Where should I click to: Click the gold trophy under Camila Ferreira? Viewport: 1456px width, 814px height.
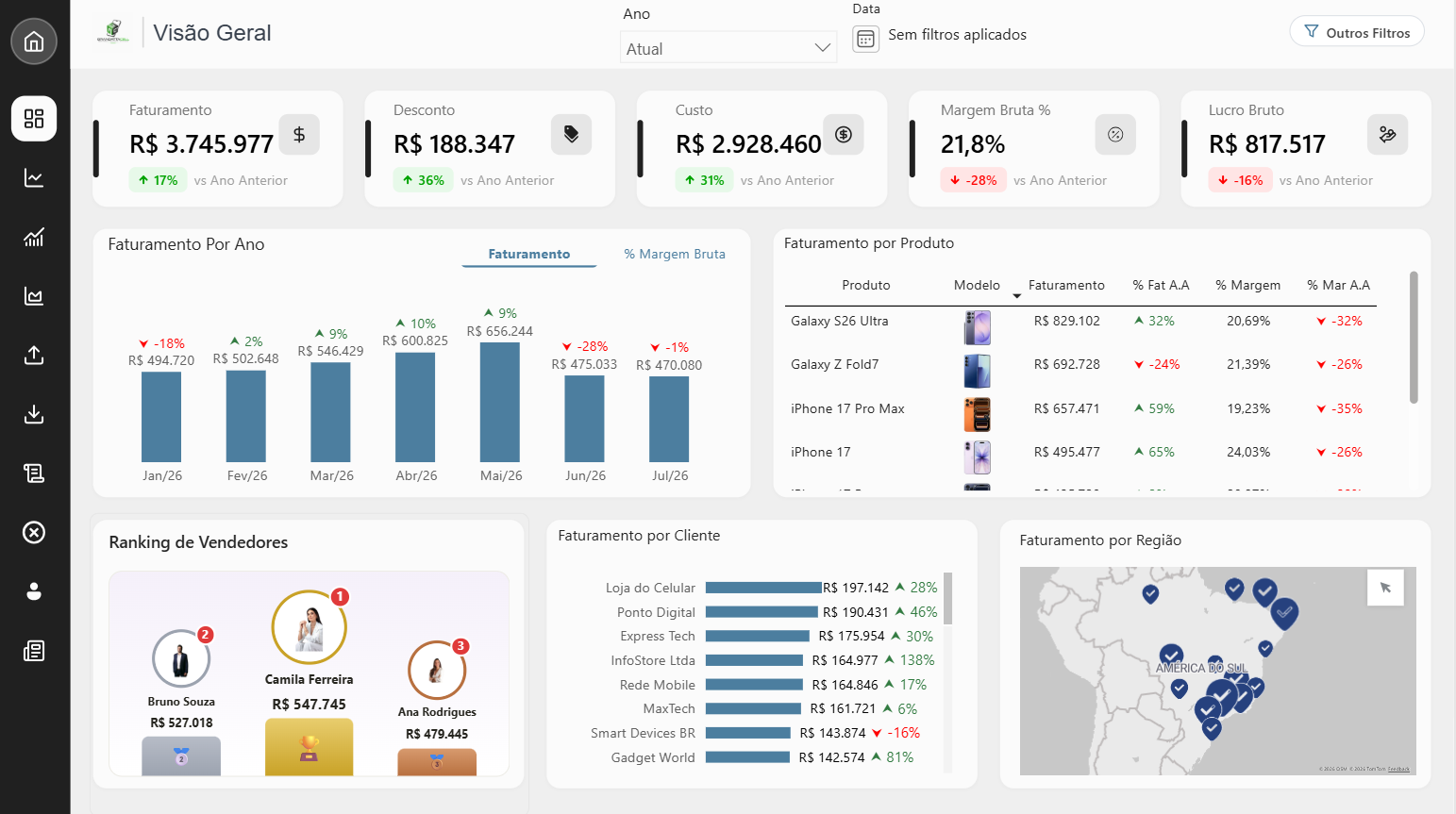[309, 748]
